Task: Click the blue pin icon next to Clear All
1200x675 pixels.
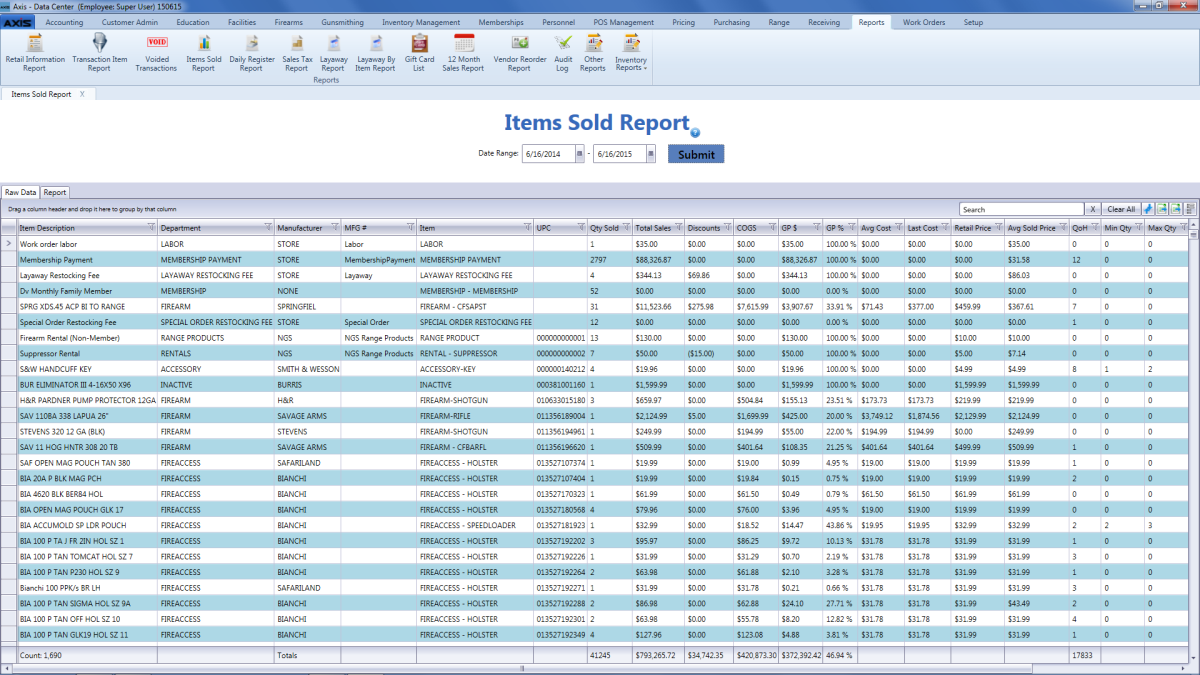Action: pyautogui.click(x=1148, y=209)
